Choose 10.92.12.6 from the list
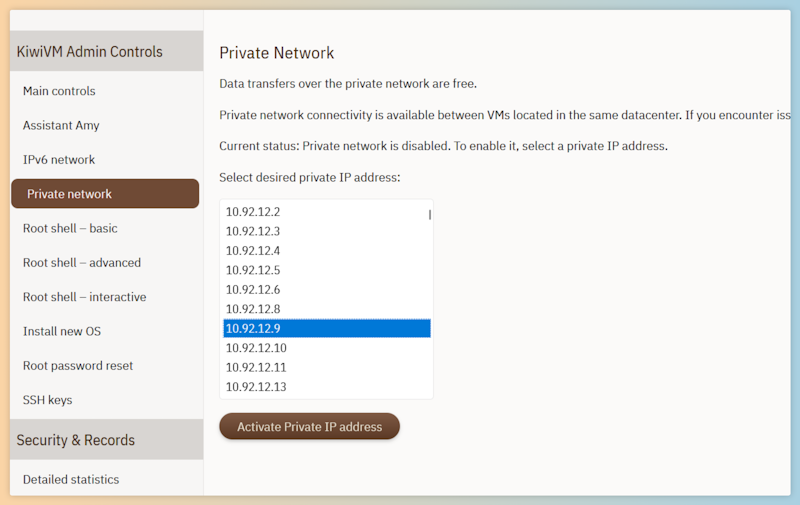 coord(327,289)
